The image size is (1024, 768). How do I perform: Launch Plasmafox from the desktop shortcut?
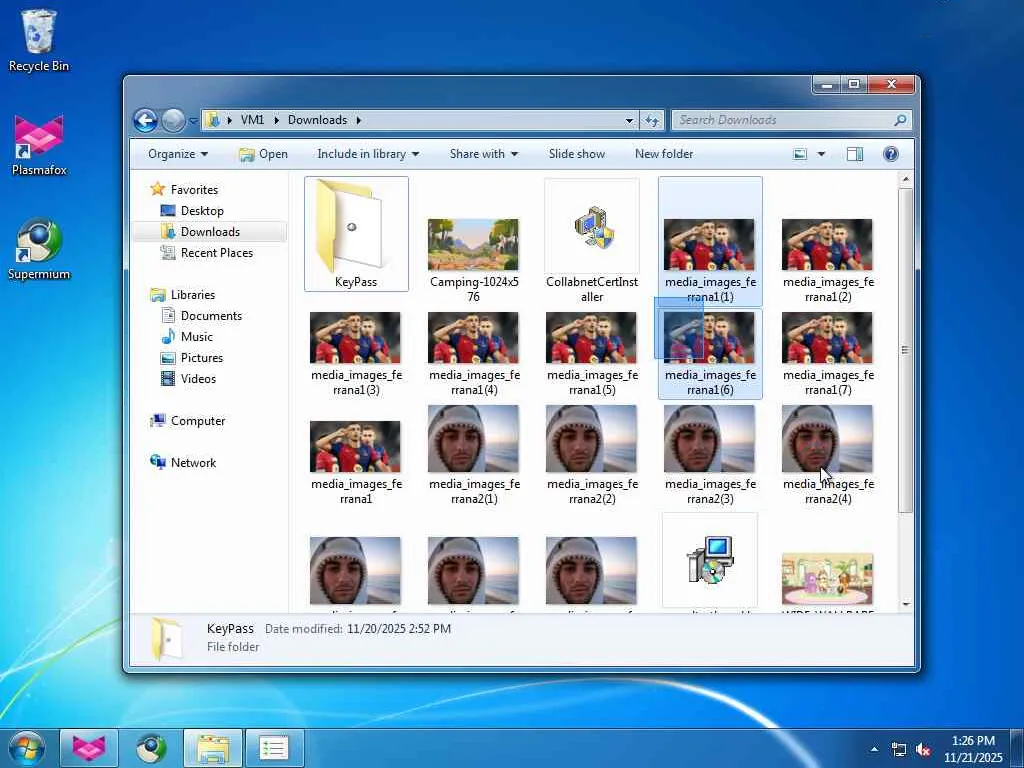point(39,145)
